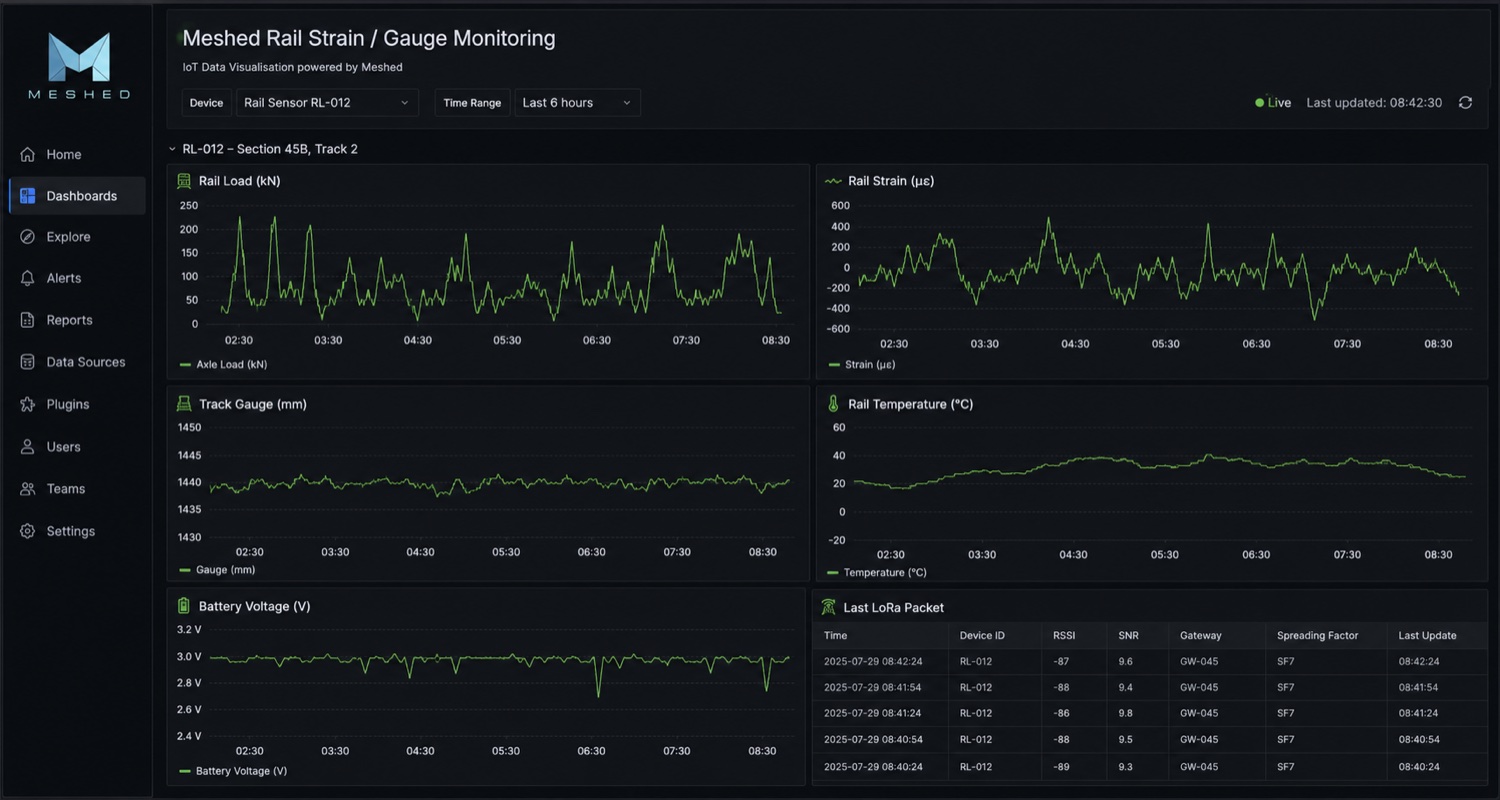
Task: Click the Rail Load (kN) panel title
Action: [240, 181]
